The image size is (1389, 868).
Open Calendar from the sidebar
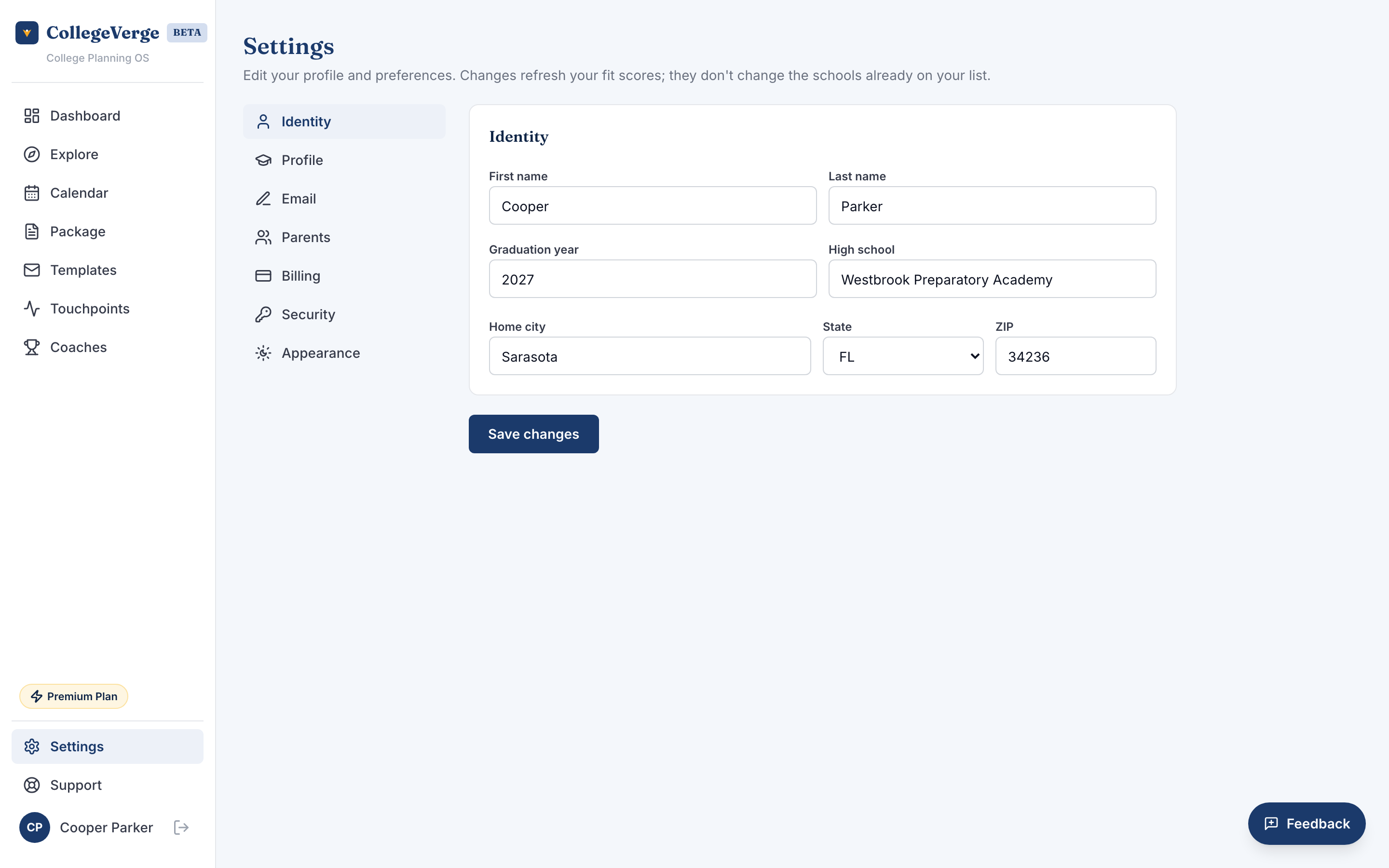click(108, 193)
